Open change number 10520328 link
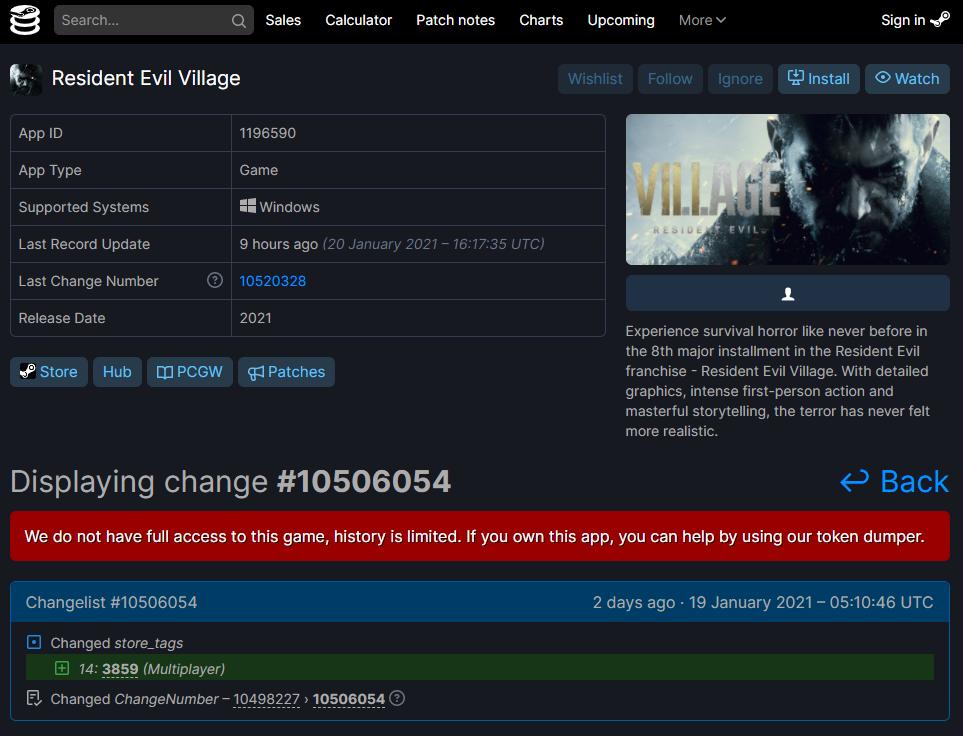The image size is (963, 736). coord(273,281)
